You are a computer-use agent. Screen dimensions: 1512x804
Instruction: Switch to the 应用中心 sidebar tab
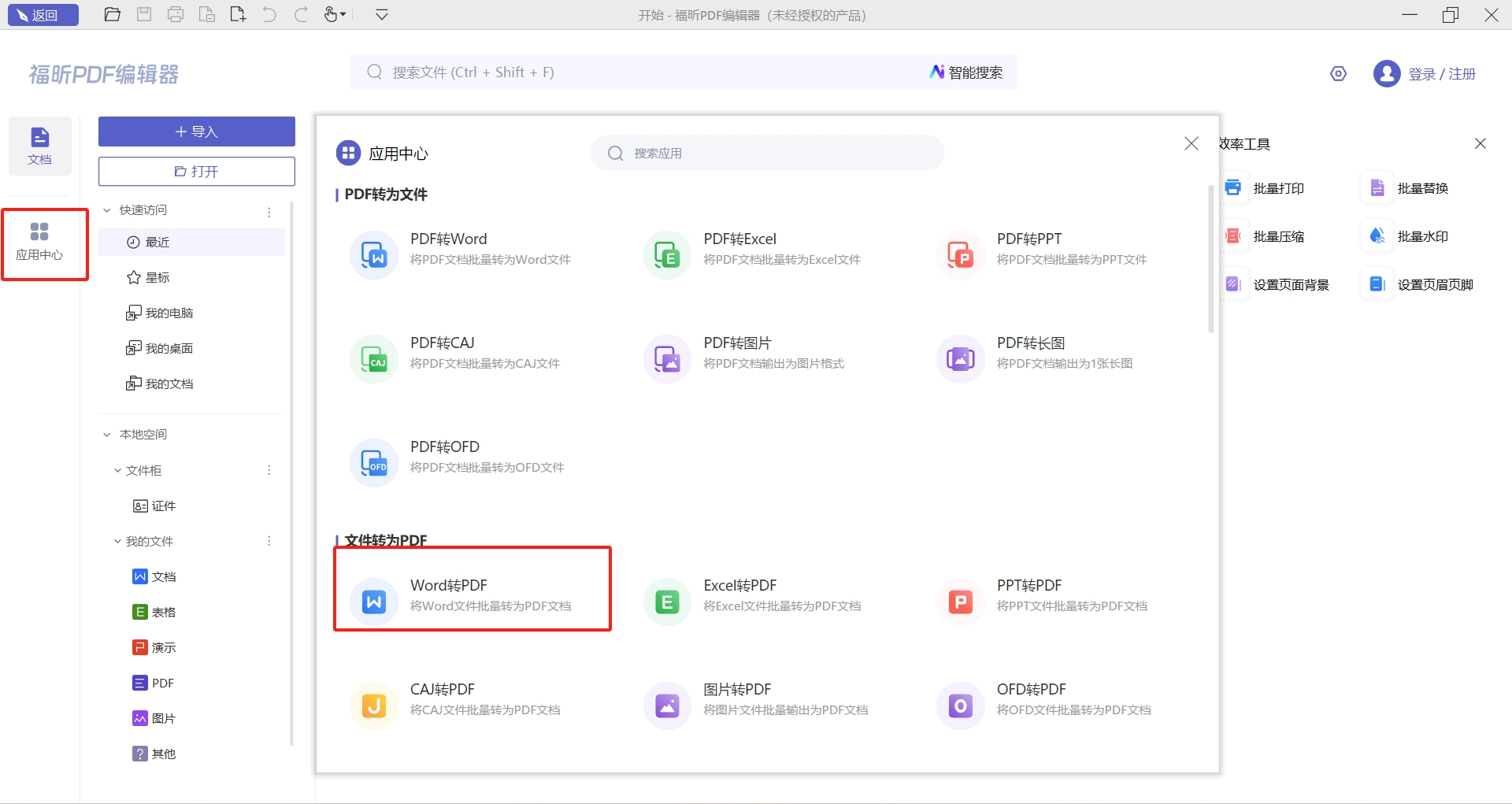(x=39, y=242)
